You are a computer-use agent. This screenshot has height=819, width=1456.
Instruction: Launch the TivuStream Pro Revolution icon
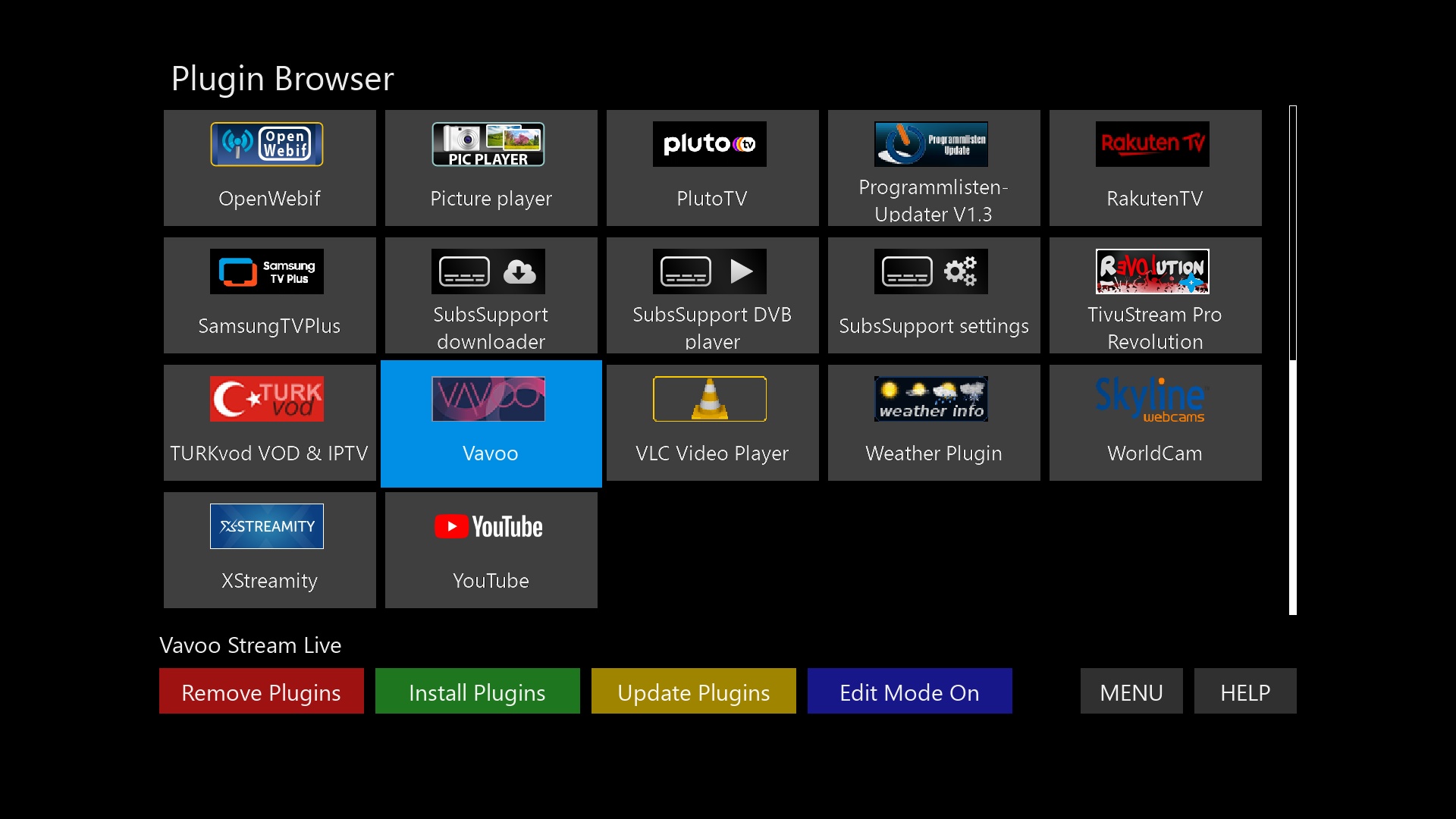(x=1153, y=271)
